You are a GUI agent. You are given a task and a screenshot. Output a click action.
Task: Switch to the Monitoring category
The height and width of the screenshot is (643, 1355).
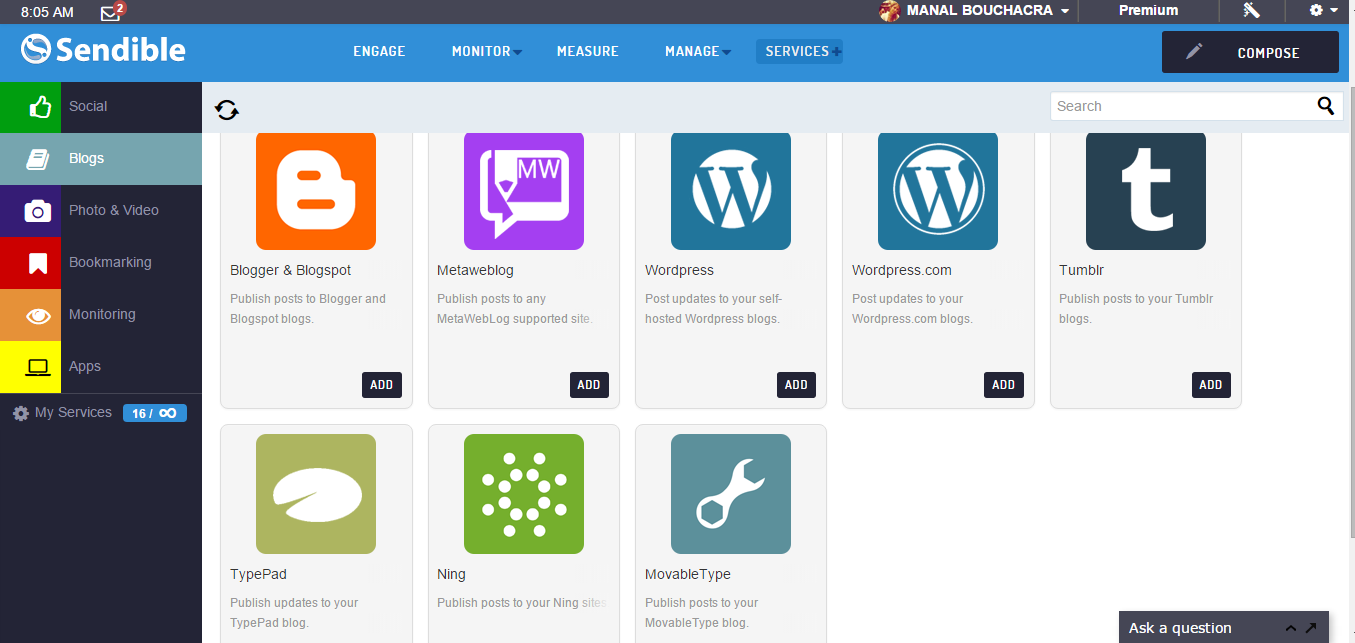point(102,314)
